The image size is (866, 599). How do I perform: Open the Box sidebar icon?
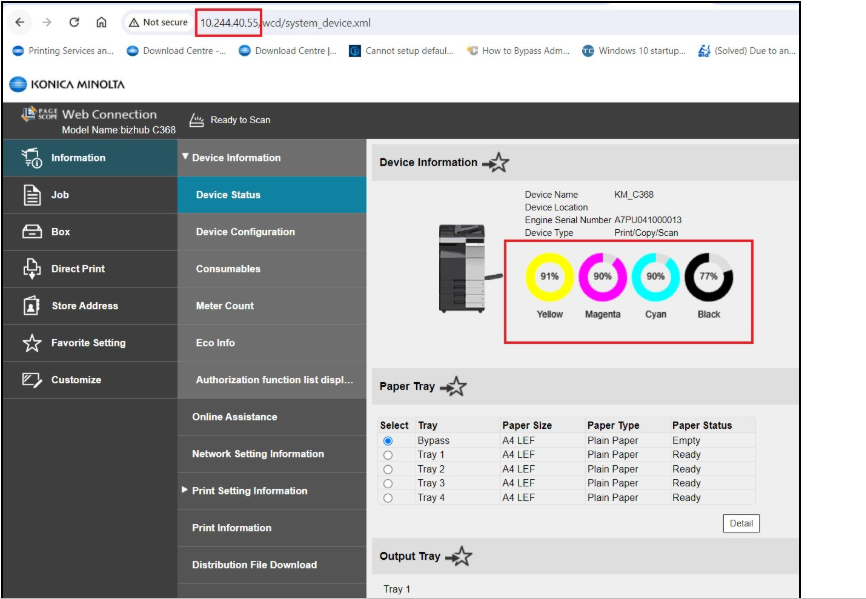click(32, 231)
